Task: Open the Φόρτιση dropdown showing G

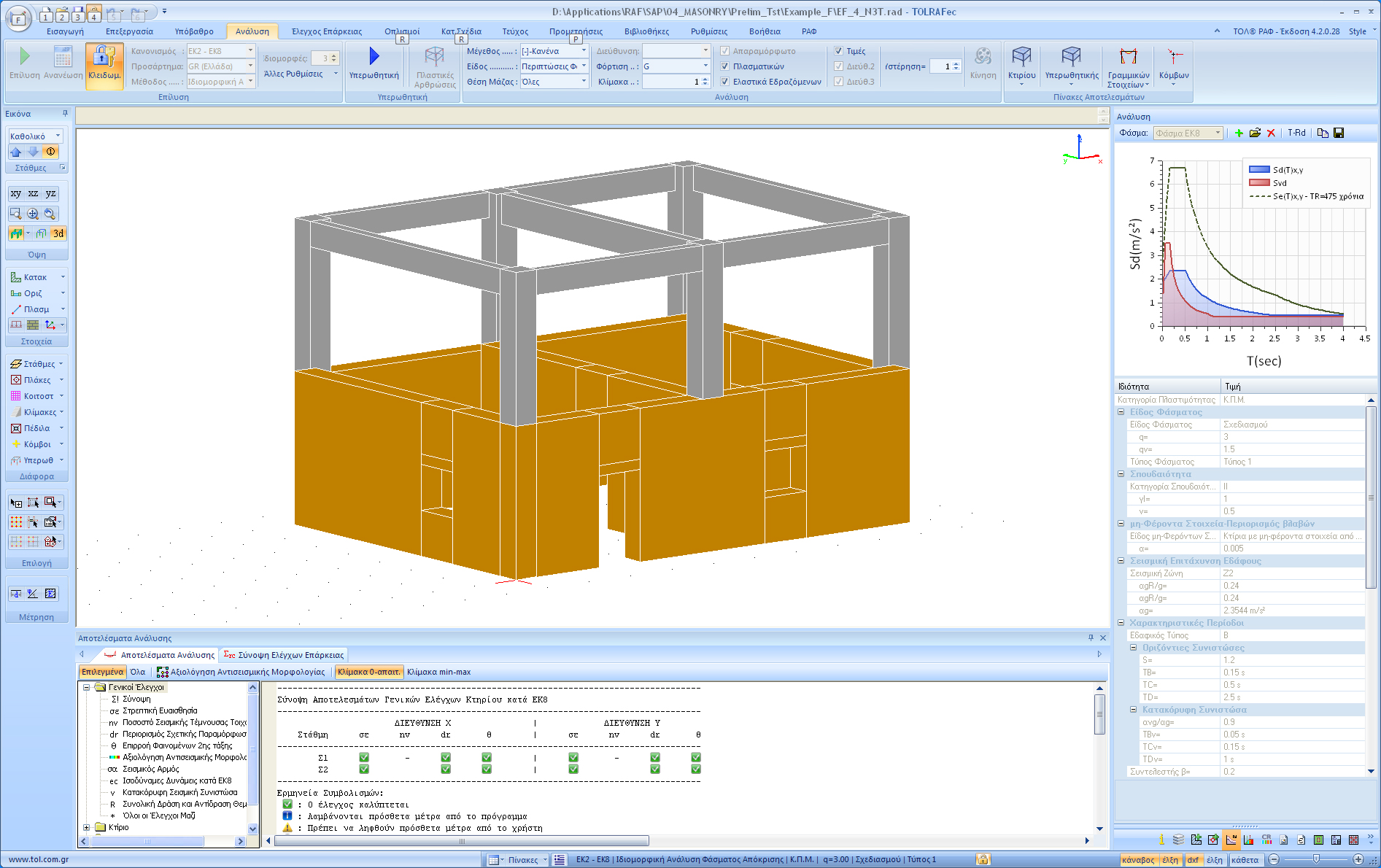Action: pos(705,66)
